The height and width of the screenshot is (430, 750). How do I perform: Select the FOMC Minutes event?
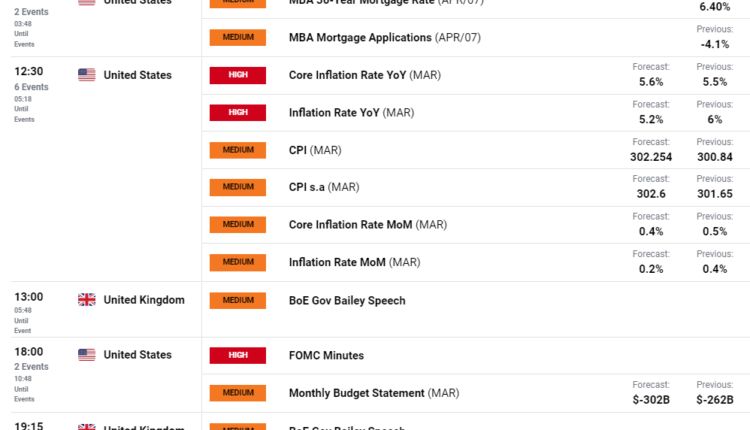click(326, 355)
